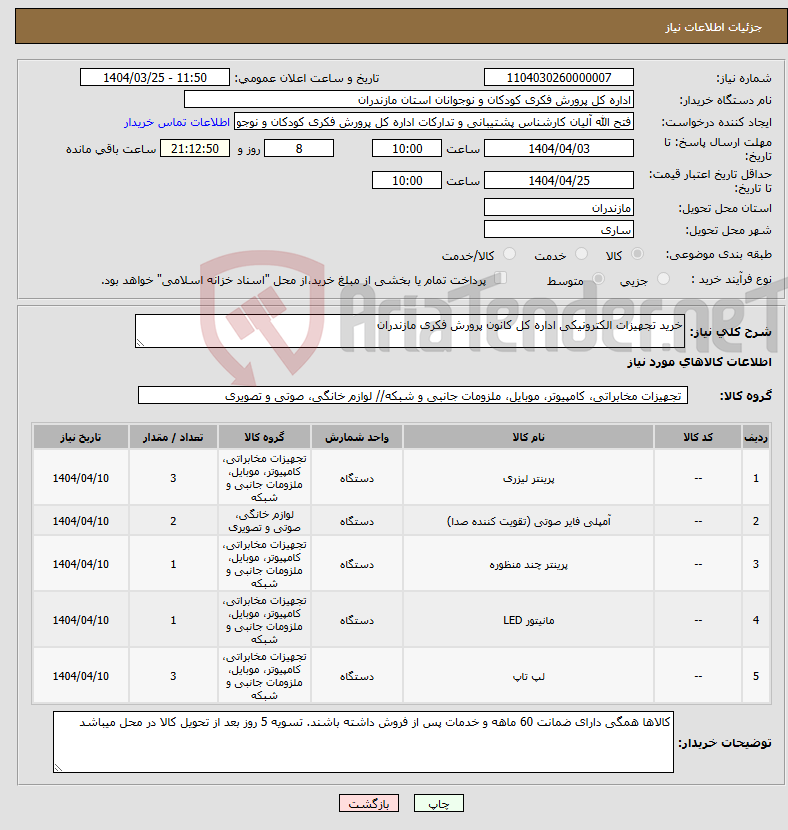Click the چاپ (print) button

tap(438, 804)
